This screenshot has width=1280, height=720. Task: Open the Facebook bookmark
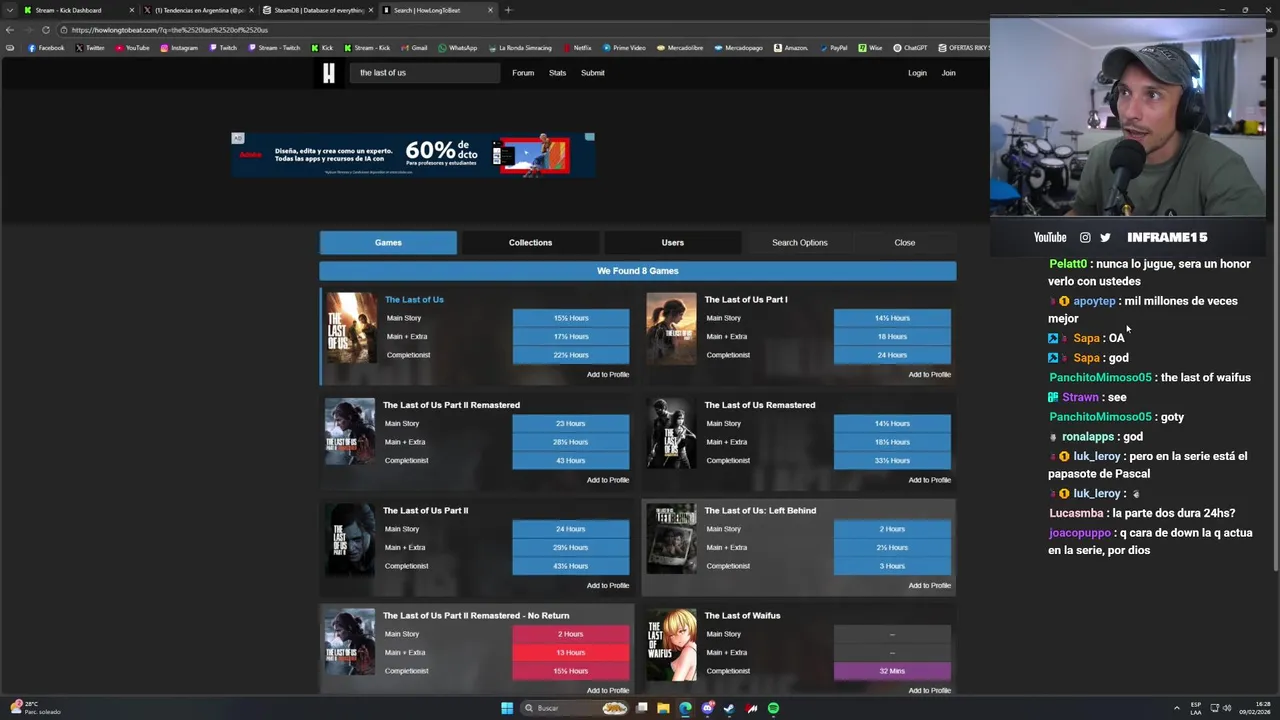(46, 48)
